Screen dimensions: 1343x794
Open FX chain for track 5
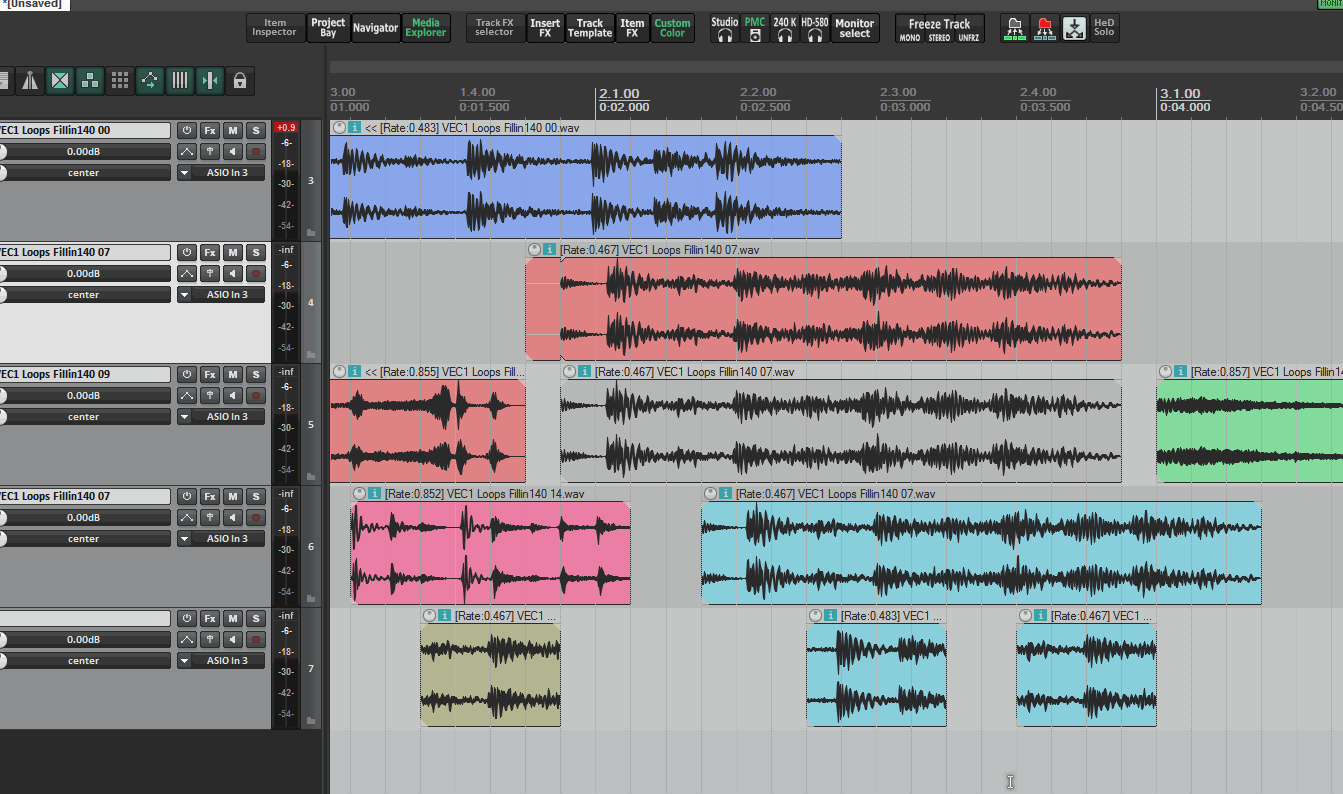click(210, 374)
